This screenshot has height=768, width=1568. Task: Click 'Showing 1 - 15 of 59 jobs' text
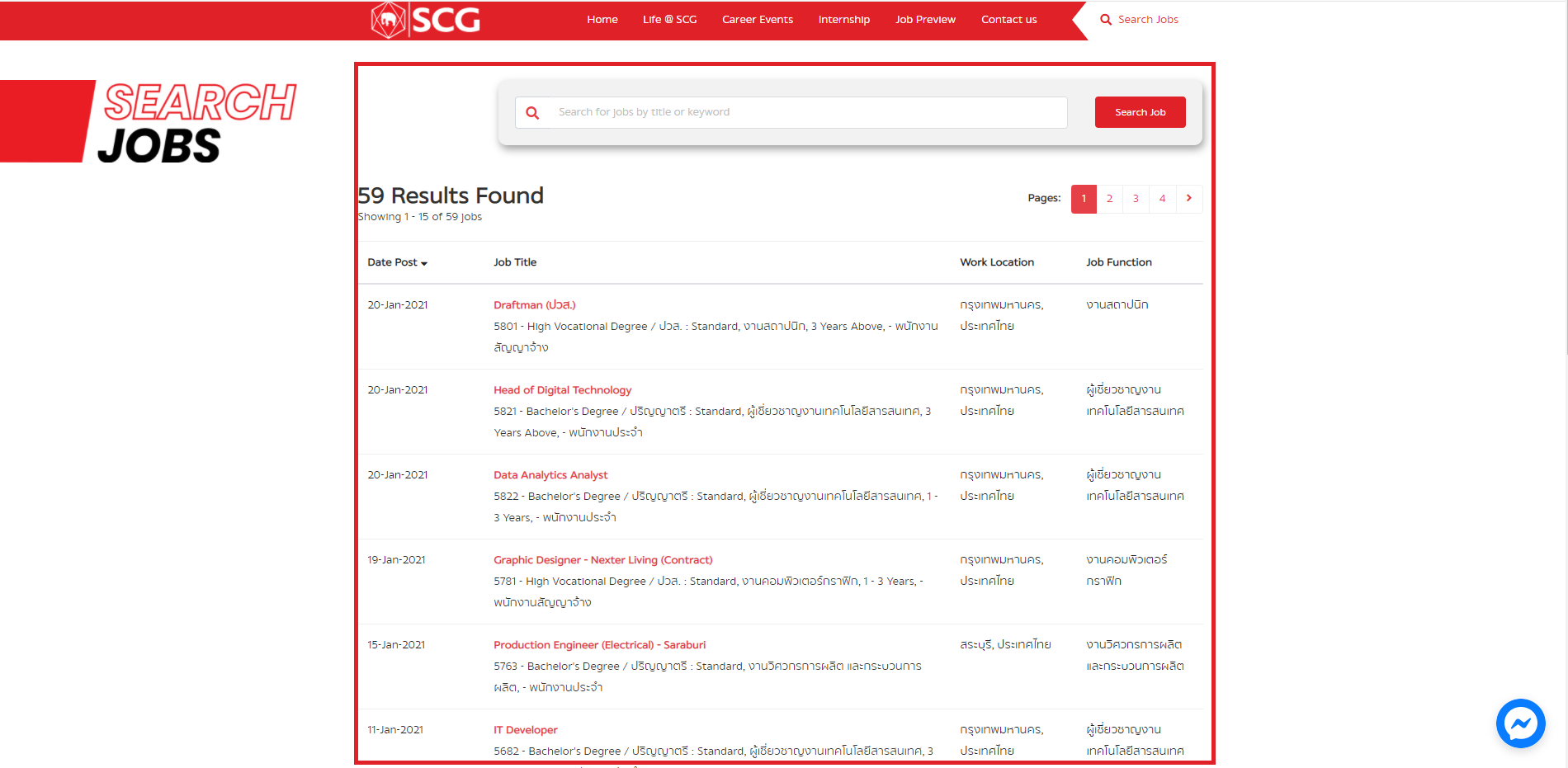pos(420,217)
